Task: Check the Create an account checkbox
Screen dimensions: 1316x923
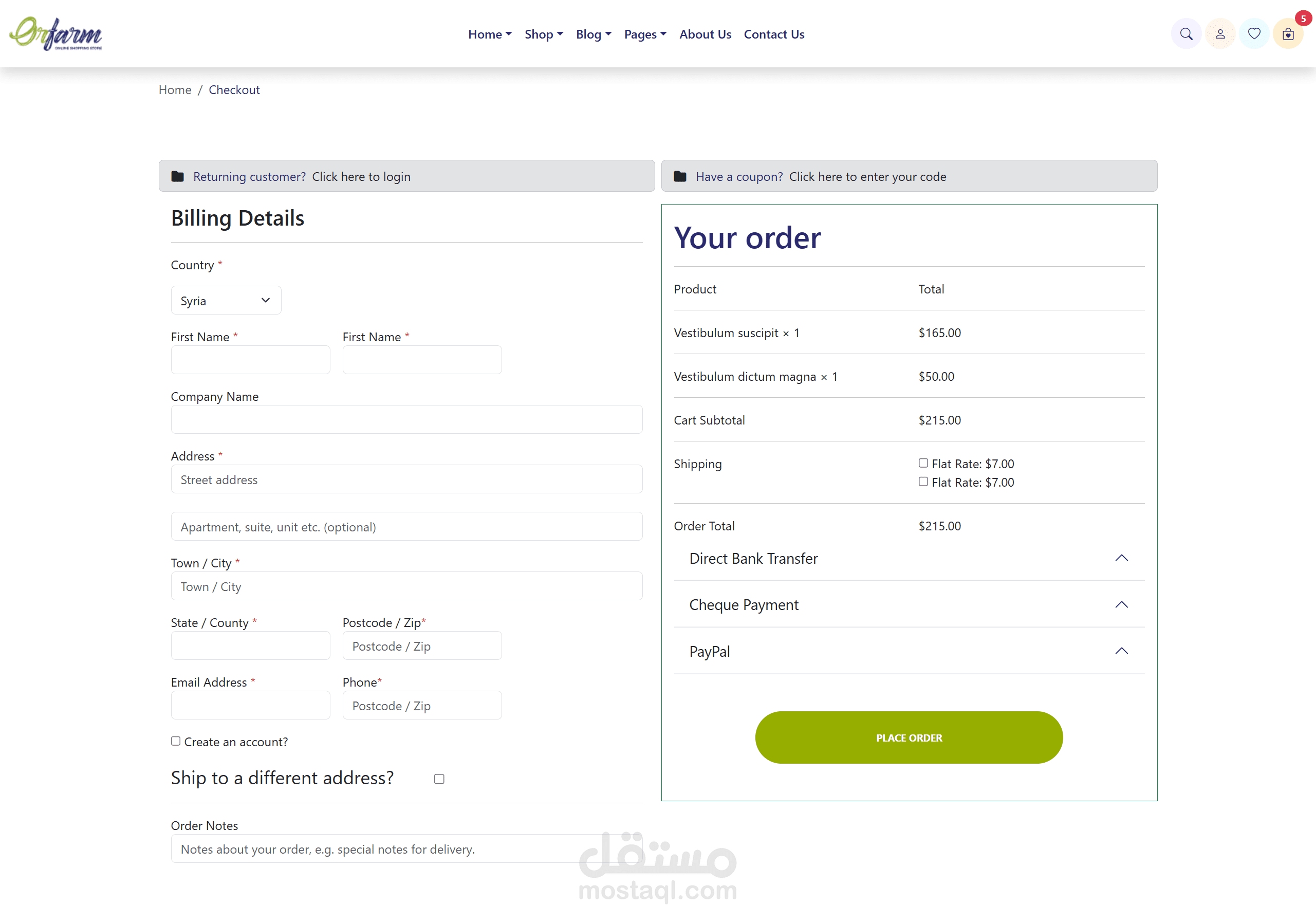Action: [176, 741]
